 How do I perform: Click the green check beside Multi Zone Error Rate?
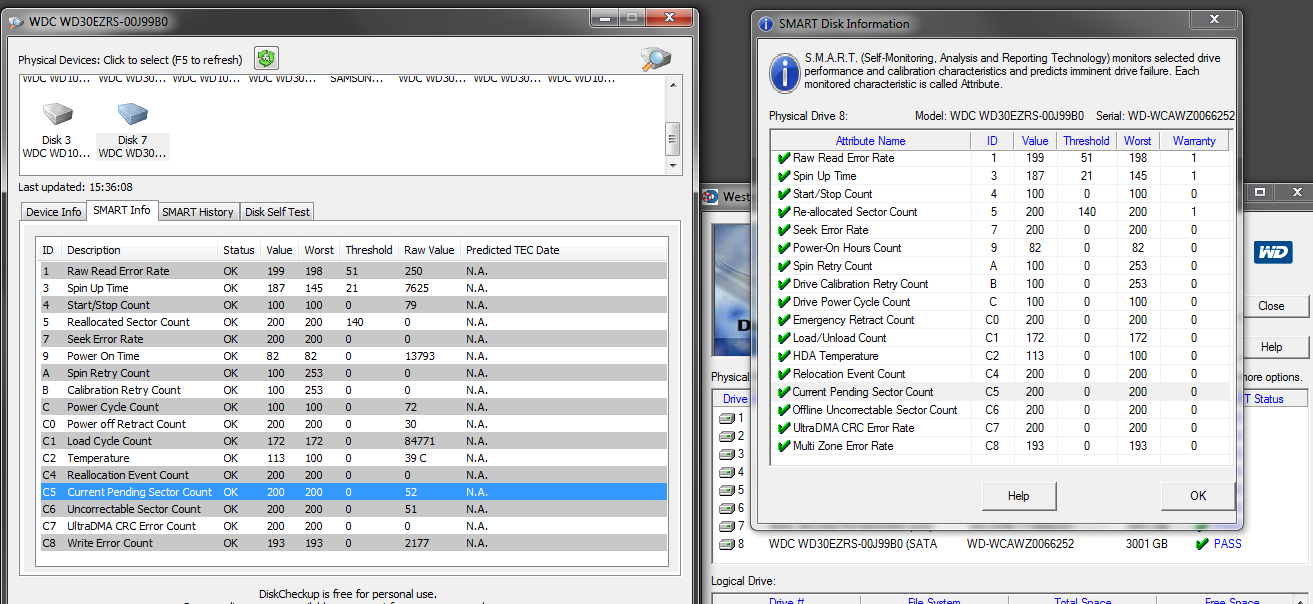pyautogui.click(x=783, y=446)
